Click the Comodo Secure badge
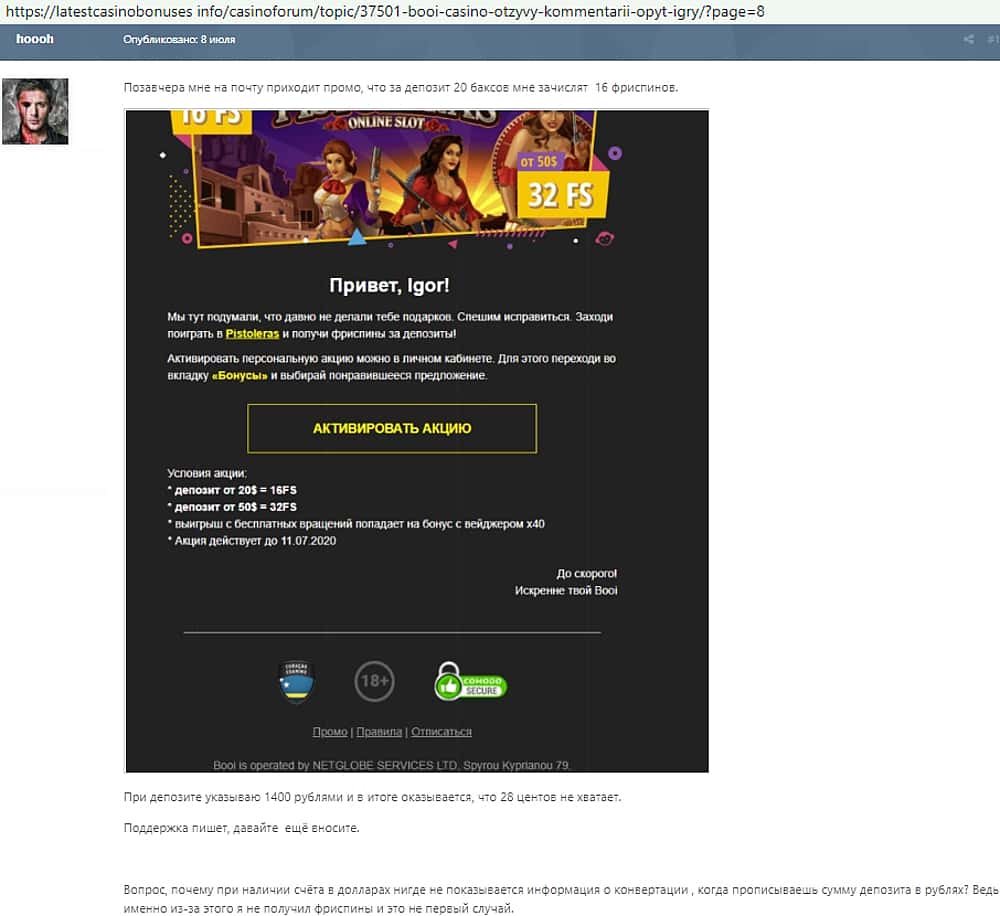This screenshot has width=1000, height=916. pyautogui.click(x=470, y=682)
